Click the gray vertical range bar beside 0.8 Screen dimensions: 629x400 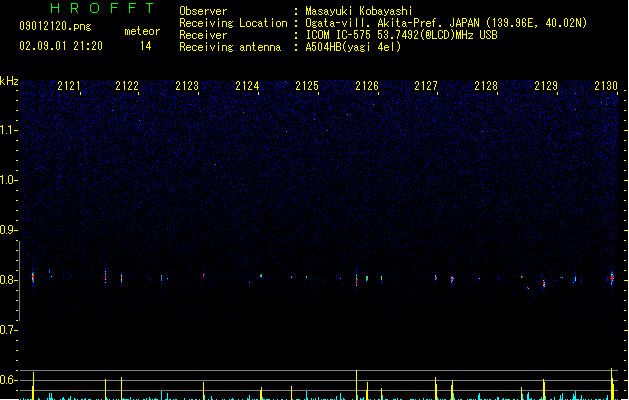click(x=19, y=281)
